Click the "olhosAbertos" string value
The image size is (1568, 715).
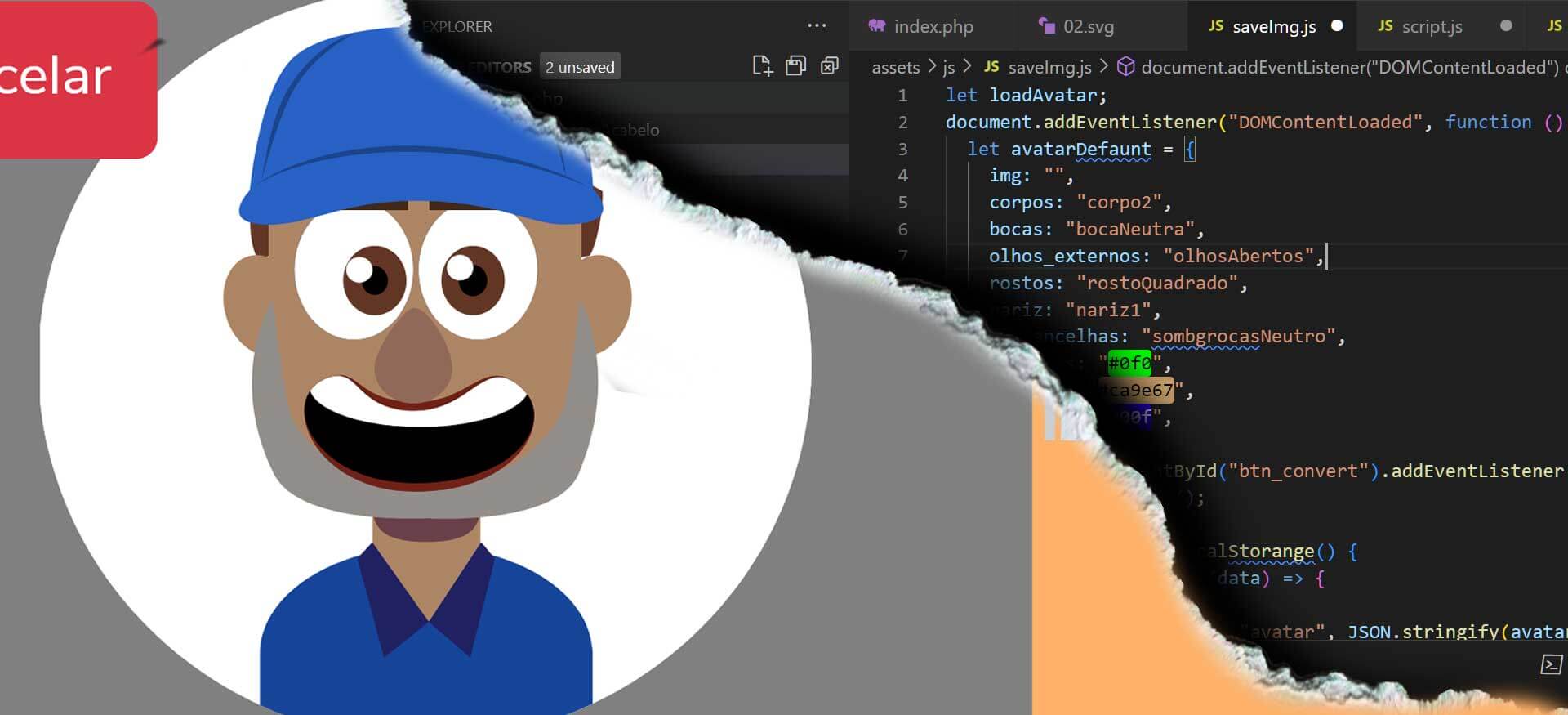(1238, 256)
